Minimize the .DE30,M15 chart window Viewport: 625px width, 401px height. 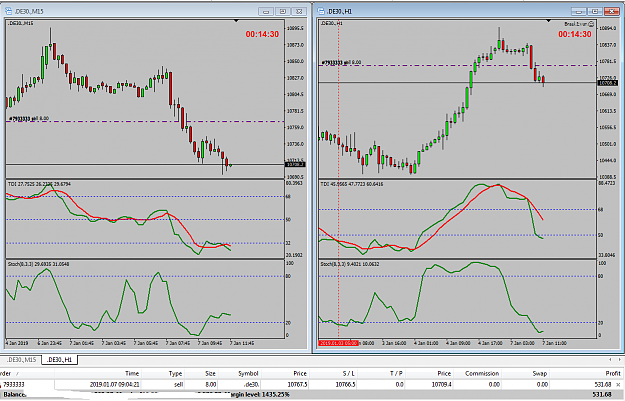click(x=266, y=12)
